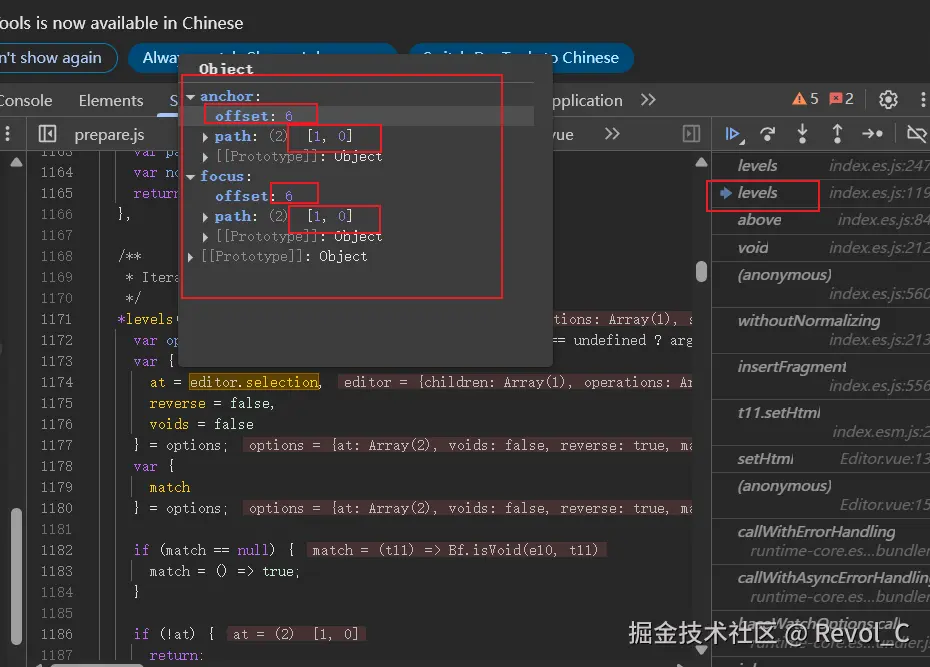The width and height of the screenshot is (930, 667).
Task: Select the void call stack frame
Action: [821, 247]
